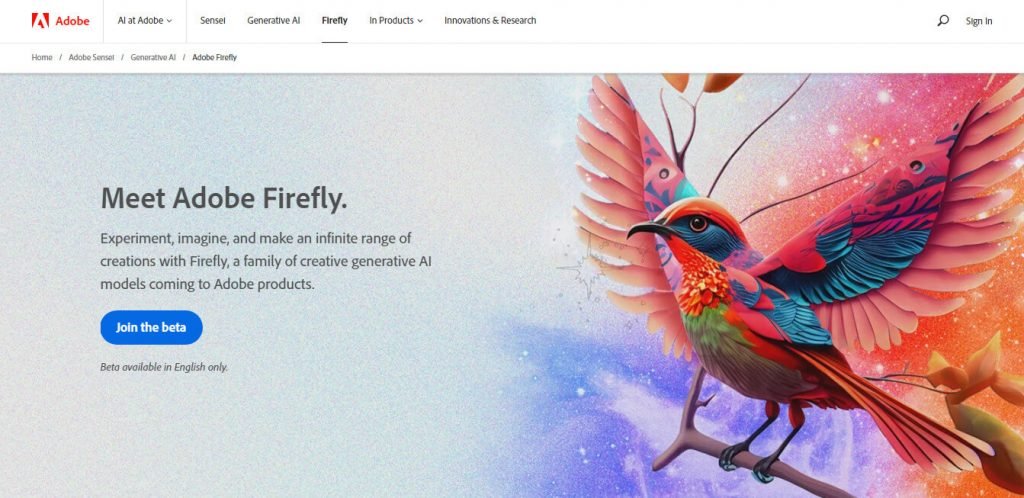
Task: Click the Adobe logo icon
Action: tap(40, 20)
